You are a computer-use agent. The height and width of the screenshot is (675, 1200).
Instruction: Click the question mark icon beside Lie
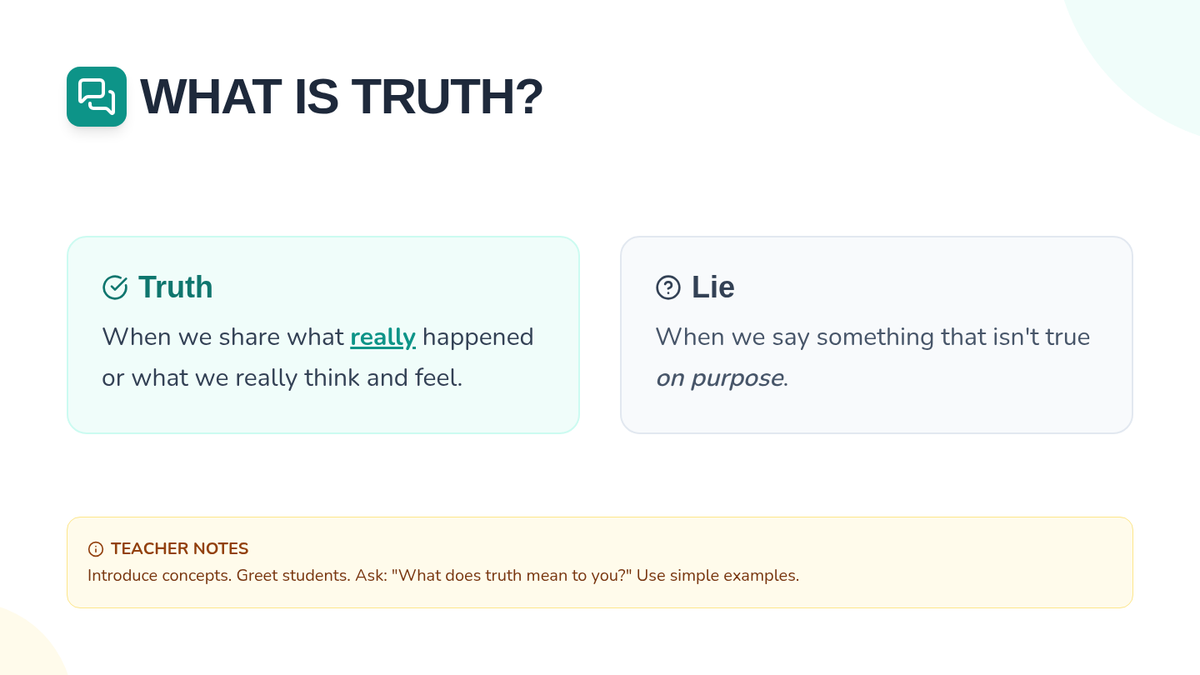tap(667, 288)
